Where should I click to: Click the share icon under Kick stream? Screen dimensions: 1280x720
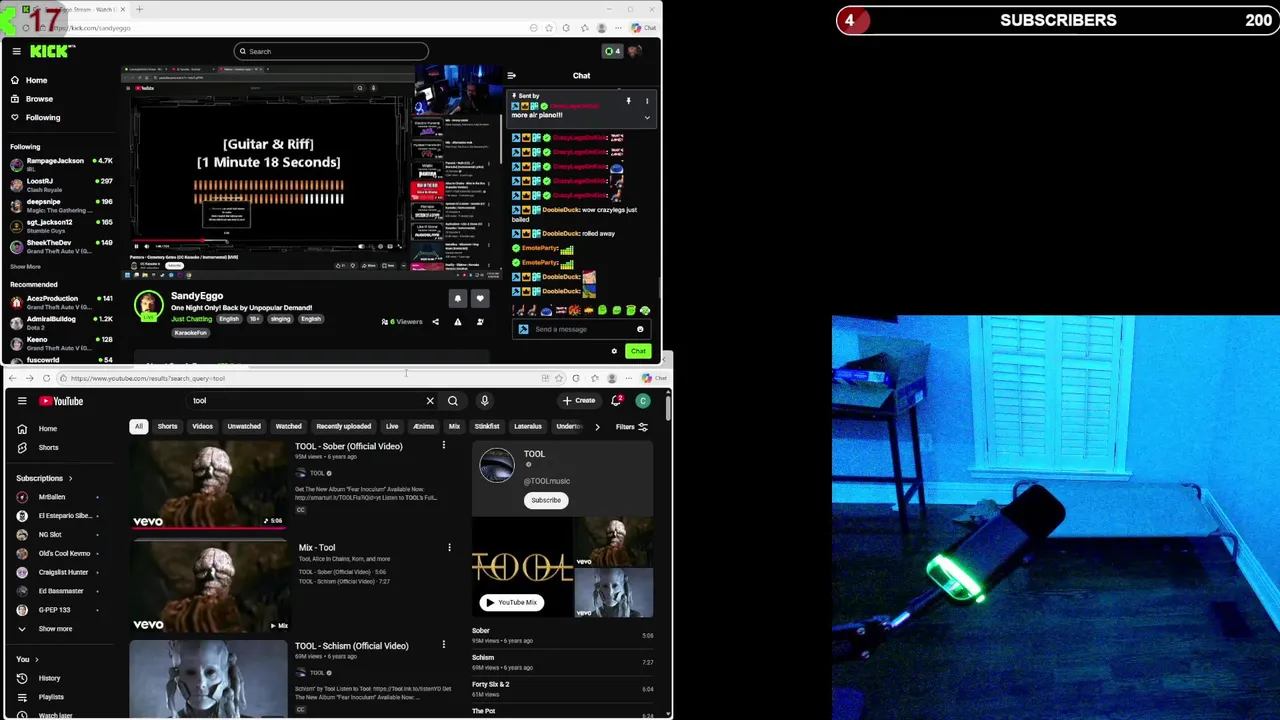pyautogui.click(x=435, y=322)
